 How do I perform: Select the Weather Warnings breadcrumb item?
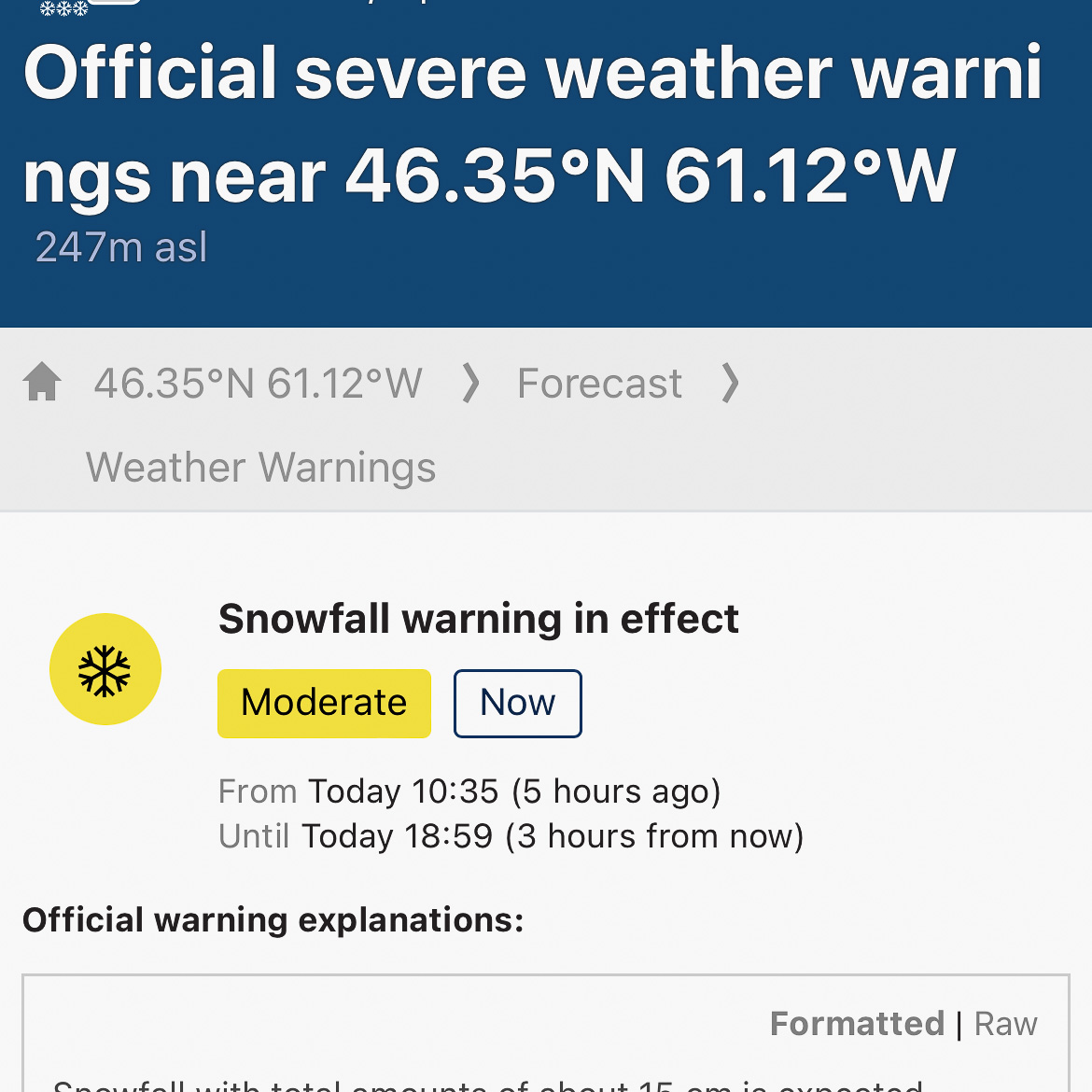[x=260, y=468]
